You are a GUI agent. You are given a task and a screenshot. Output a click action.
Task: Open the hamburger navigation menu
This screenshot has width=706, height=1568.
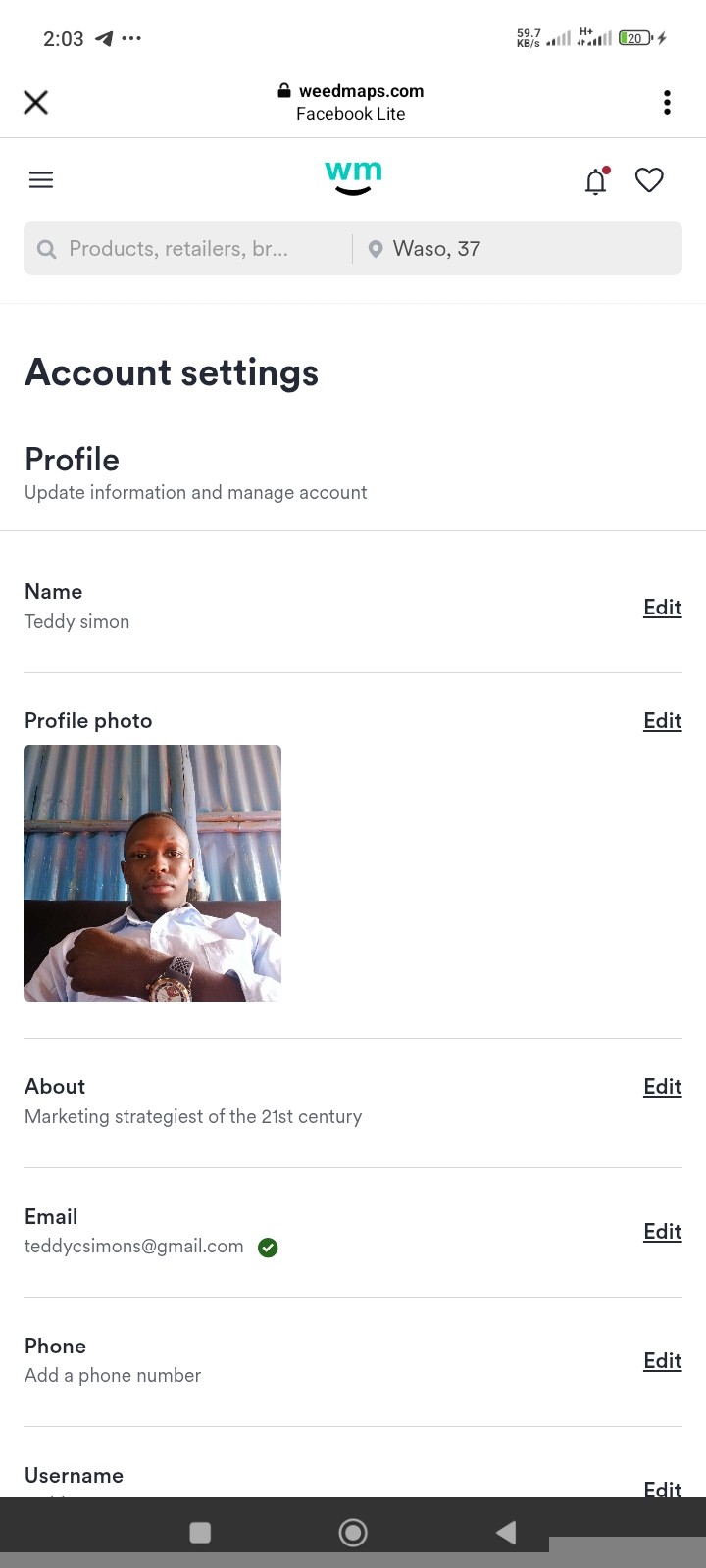tap(41, 180)
